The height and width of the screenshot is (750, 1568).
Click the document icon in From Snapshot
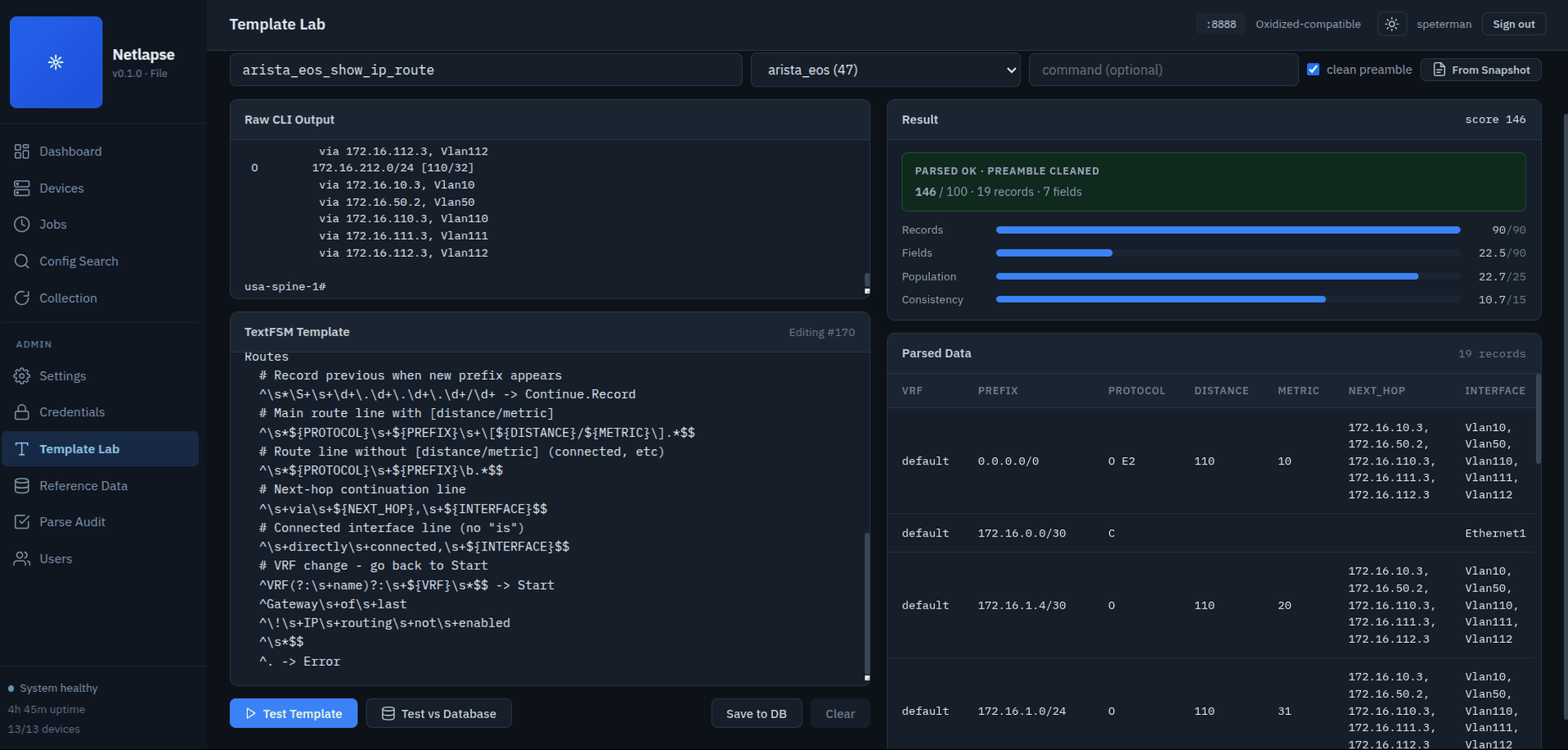point(1439,70)
